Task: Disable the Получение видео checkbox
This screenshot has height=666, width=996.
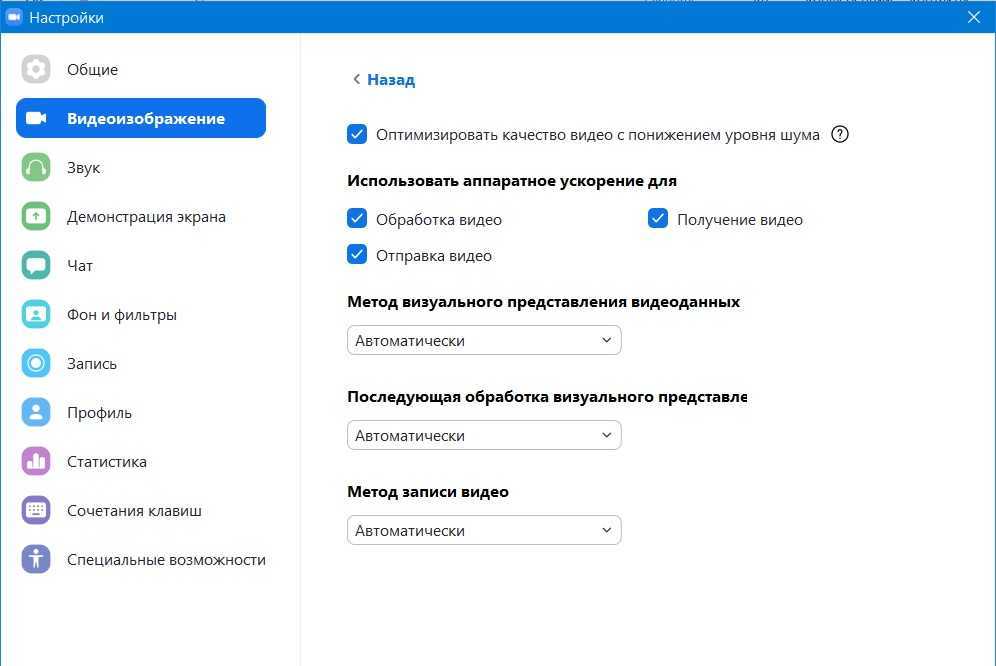Action: click(657, 219)
